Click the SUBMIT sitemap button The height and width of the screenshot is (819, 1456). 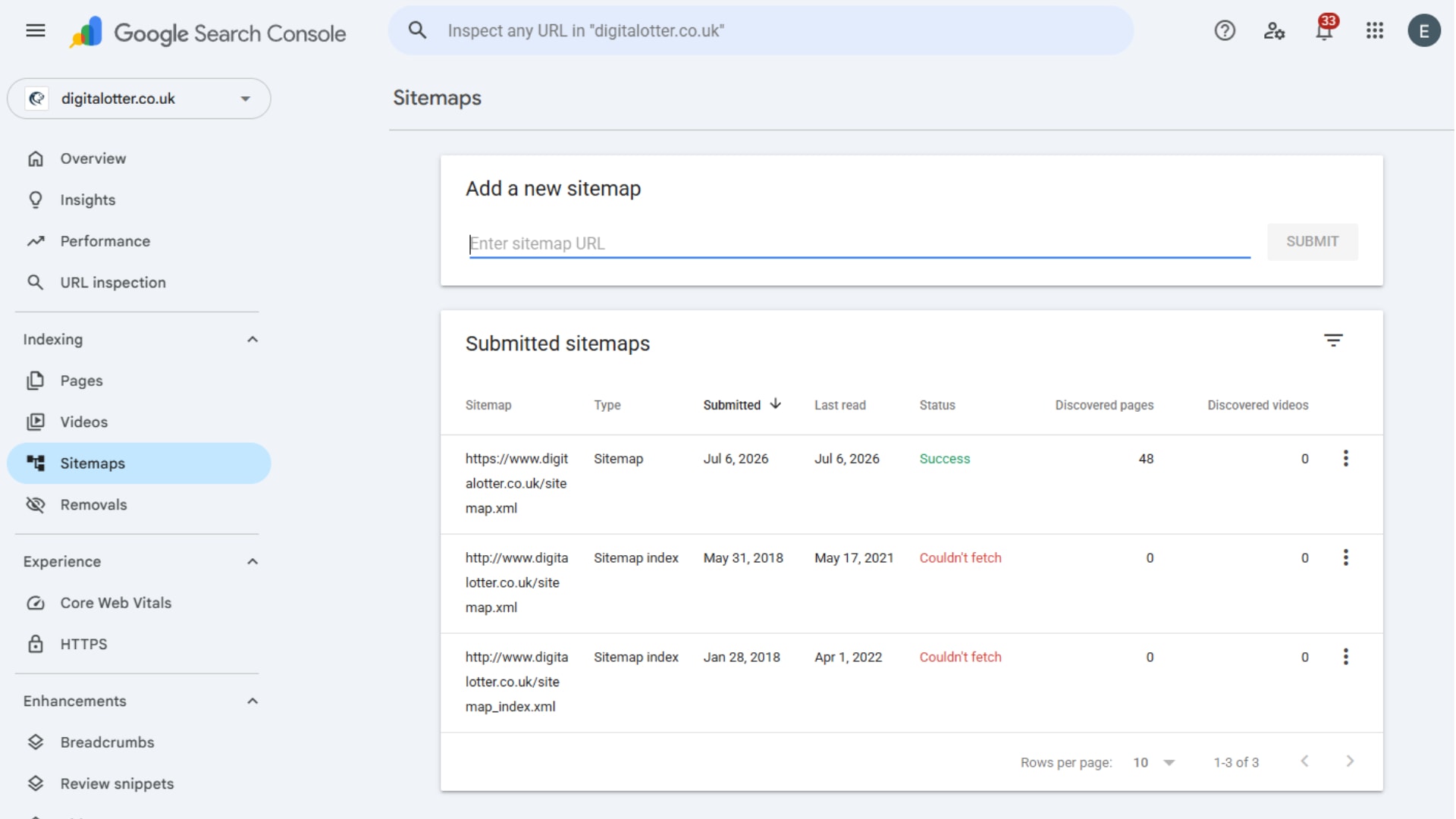(1312, 242)
